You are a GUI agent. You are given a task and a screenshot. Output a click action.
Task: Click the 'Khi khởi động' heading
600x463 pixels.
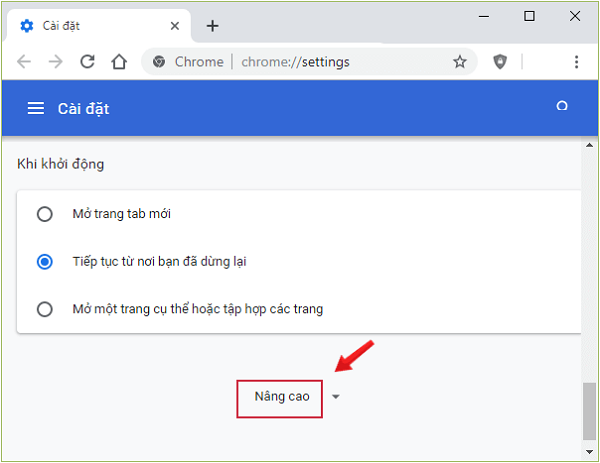pyautogui.click(x=60, y=164)
